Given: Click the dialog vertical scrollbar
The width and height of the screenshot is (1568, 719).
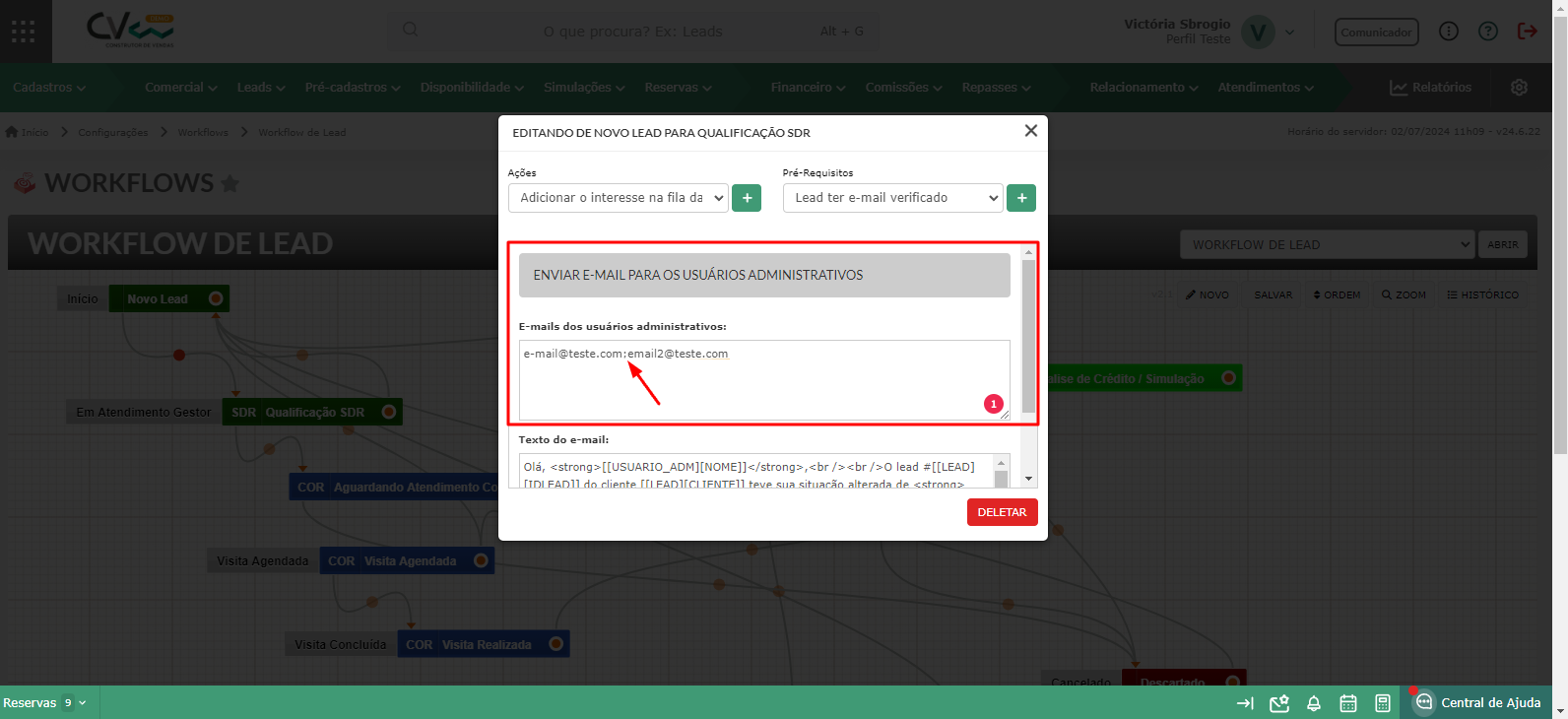Looking at the screenshot, I should point(1028,336).
